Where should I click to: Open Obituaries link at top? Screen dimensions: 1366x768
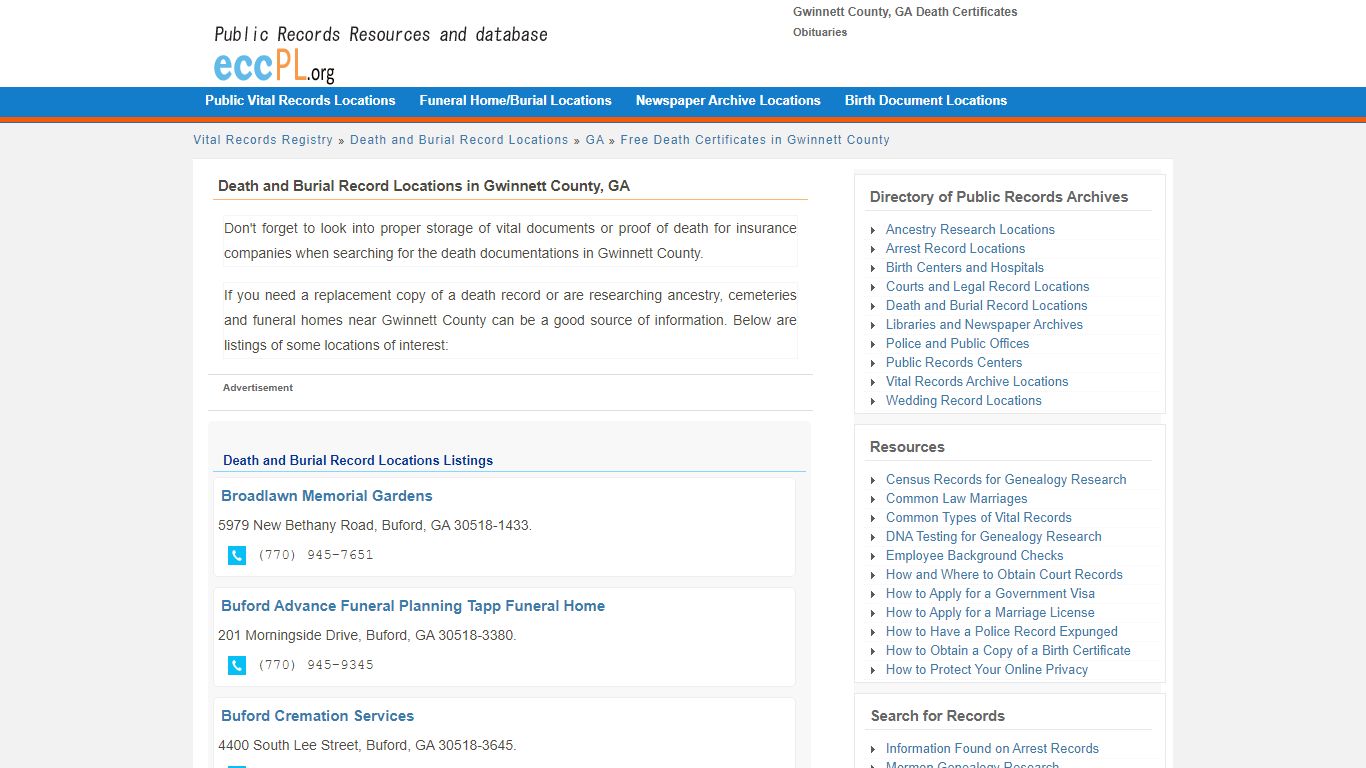(820, 32)
